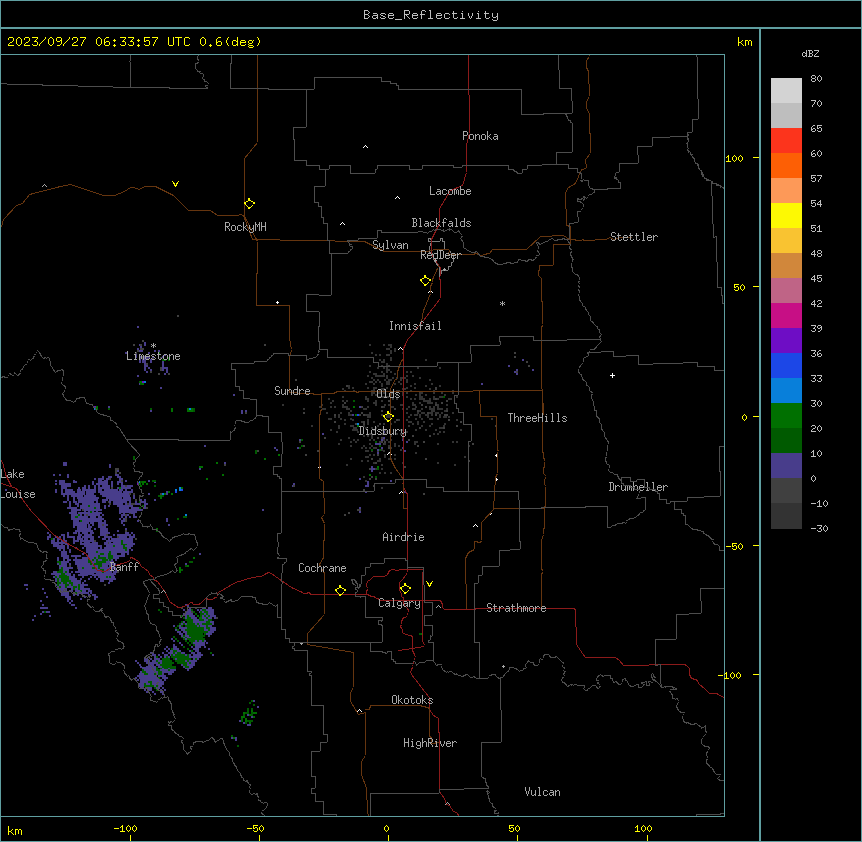Click the timestamp 2023/09/27 06:33:57 UTC
This screenshot has width=862, height=842.
pyautogui.click(x=98, y=42)
